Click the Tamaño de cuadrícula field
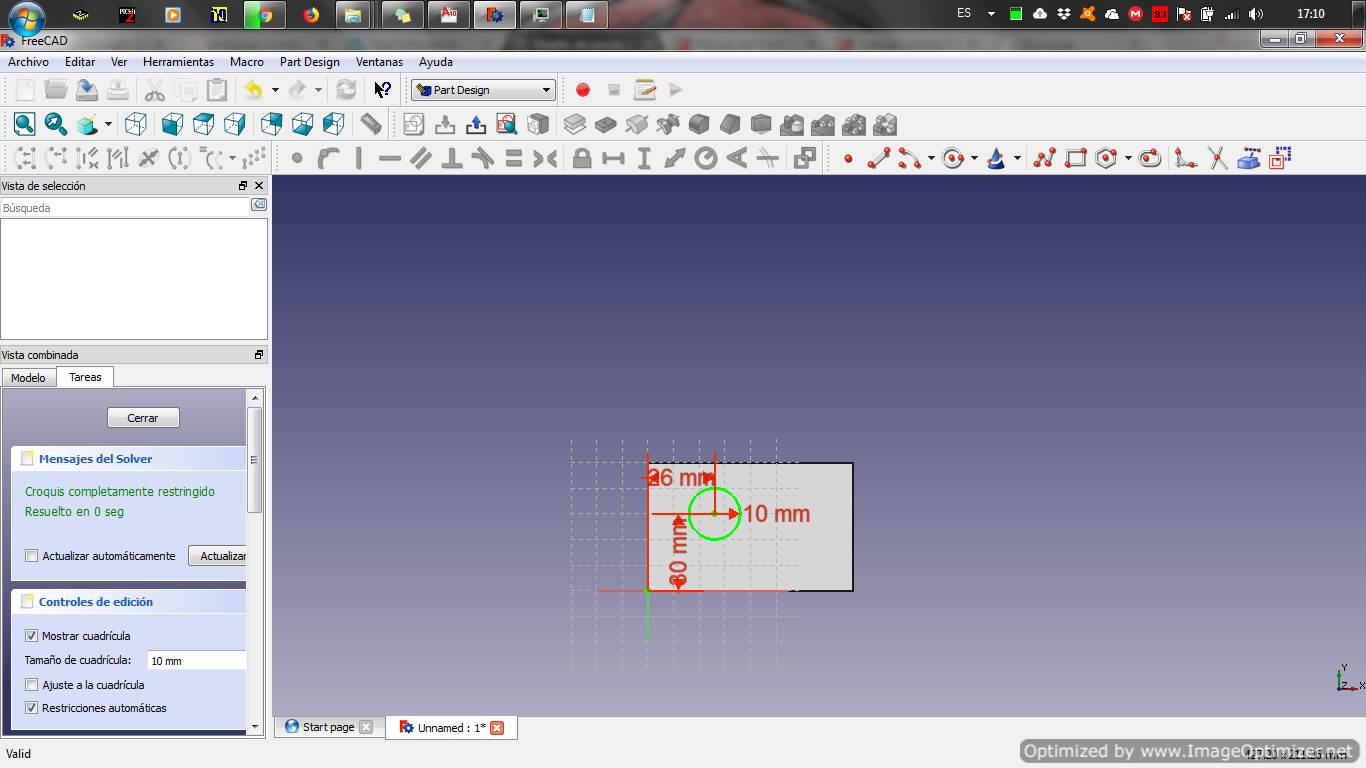Viewport: 1366px width, 768px height. coord(196,661)
